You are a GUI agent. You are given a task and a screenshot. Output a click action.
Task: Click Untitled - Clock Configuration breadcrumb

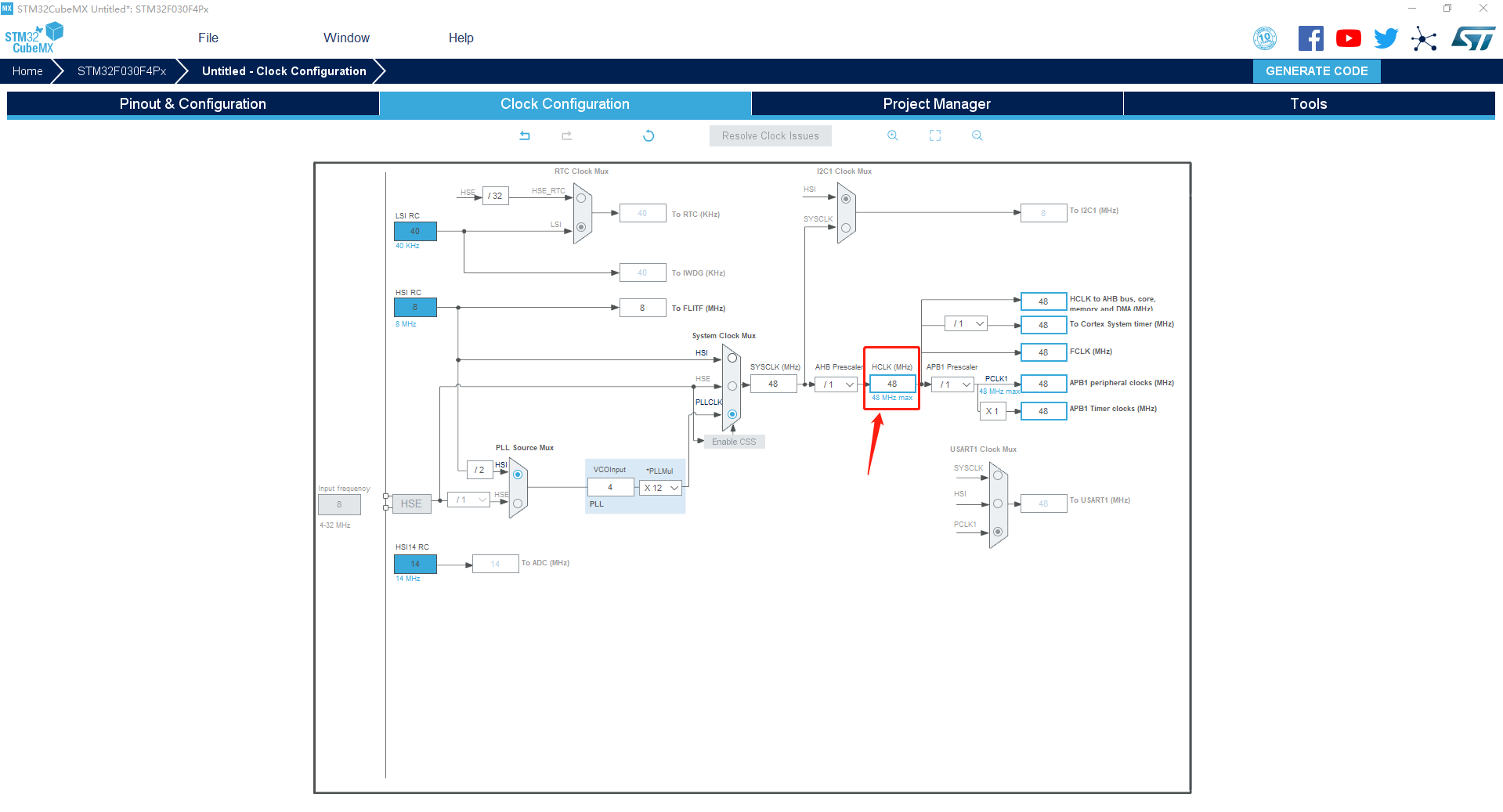284,71
